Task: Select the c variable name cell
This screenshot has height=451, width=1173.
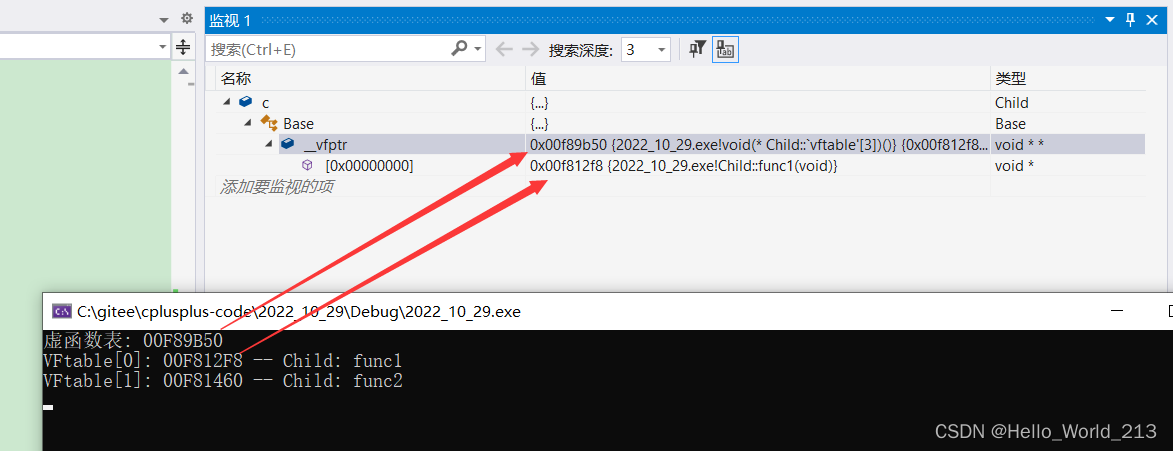Action: click(x=266, y=102)
